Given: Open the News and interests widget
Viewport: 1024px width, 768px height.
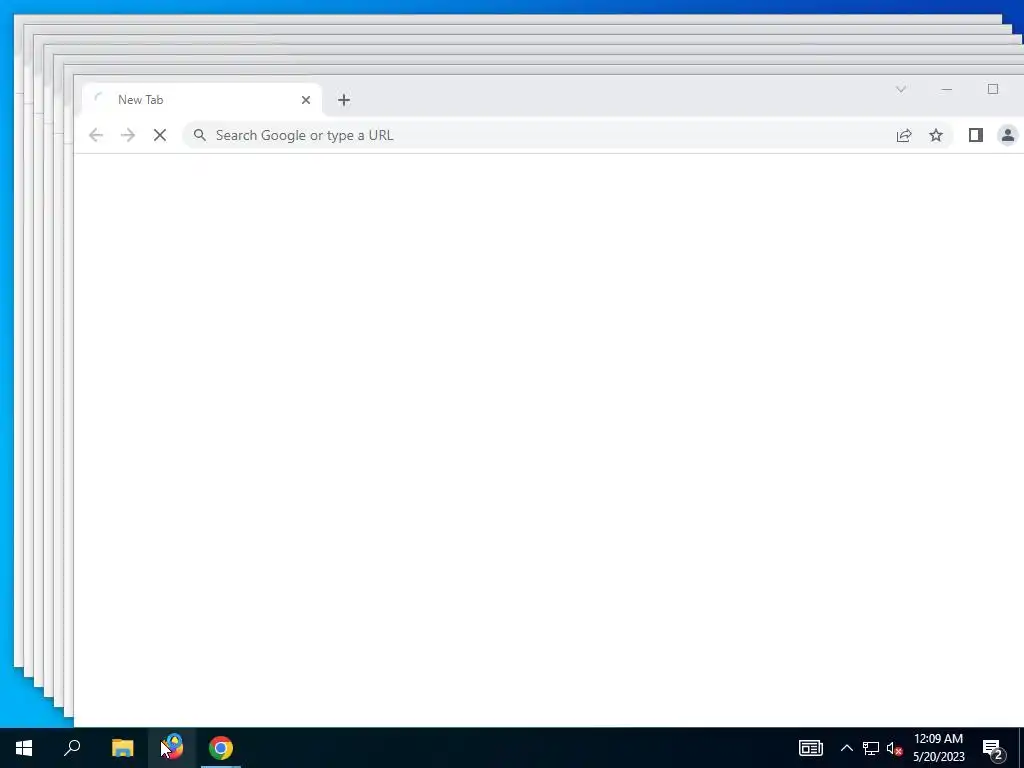Looking at the screenshot, I should [810, 748].
